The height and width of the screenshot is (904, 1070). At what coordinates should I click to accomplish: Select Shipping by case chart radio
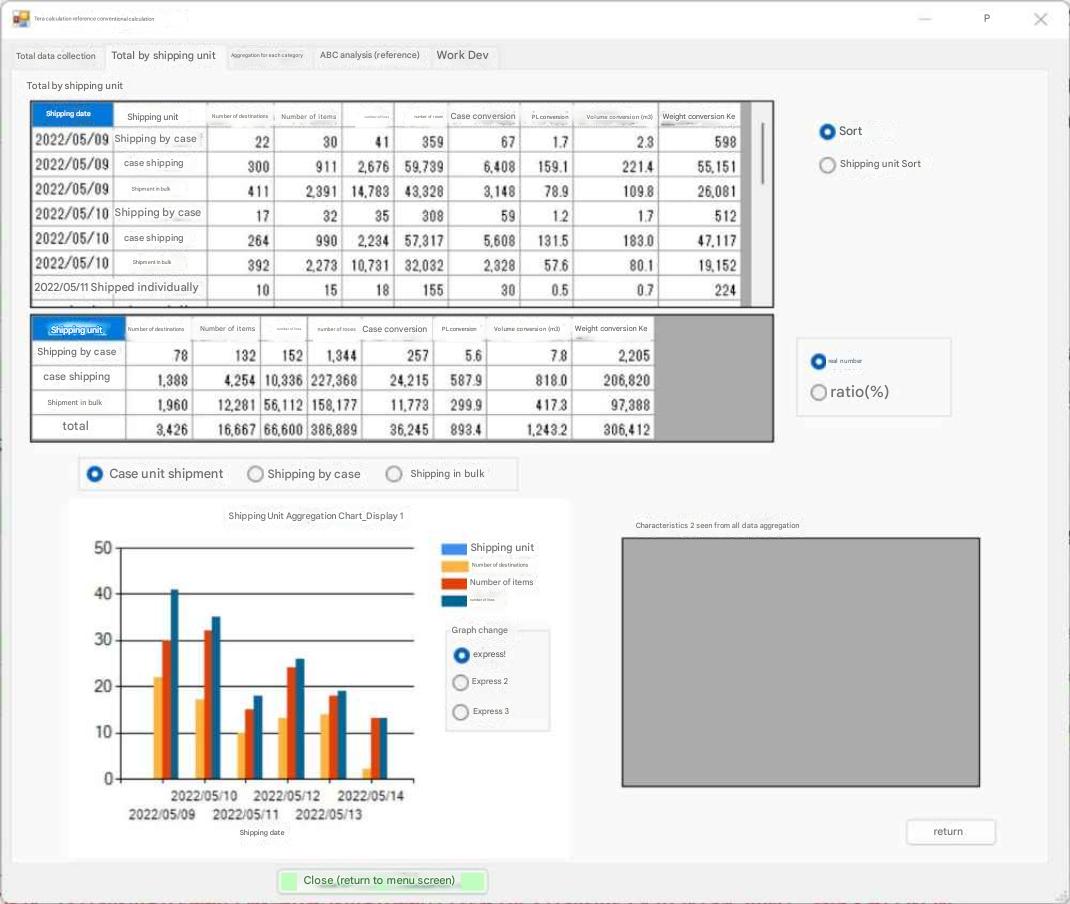[256, 474]
